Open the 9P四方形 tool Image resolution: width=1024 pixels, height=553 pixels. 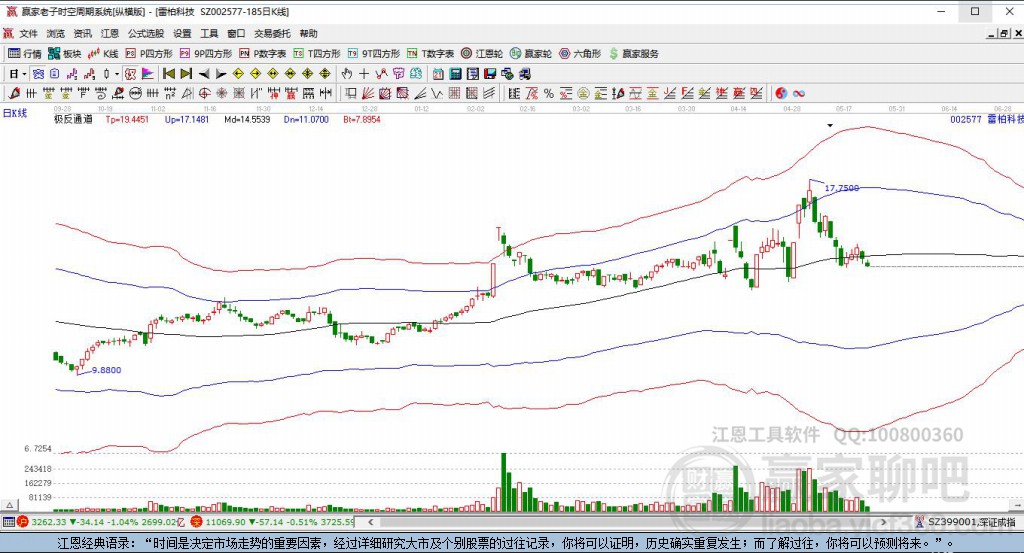click(206, 54)
